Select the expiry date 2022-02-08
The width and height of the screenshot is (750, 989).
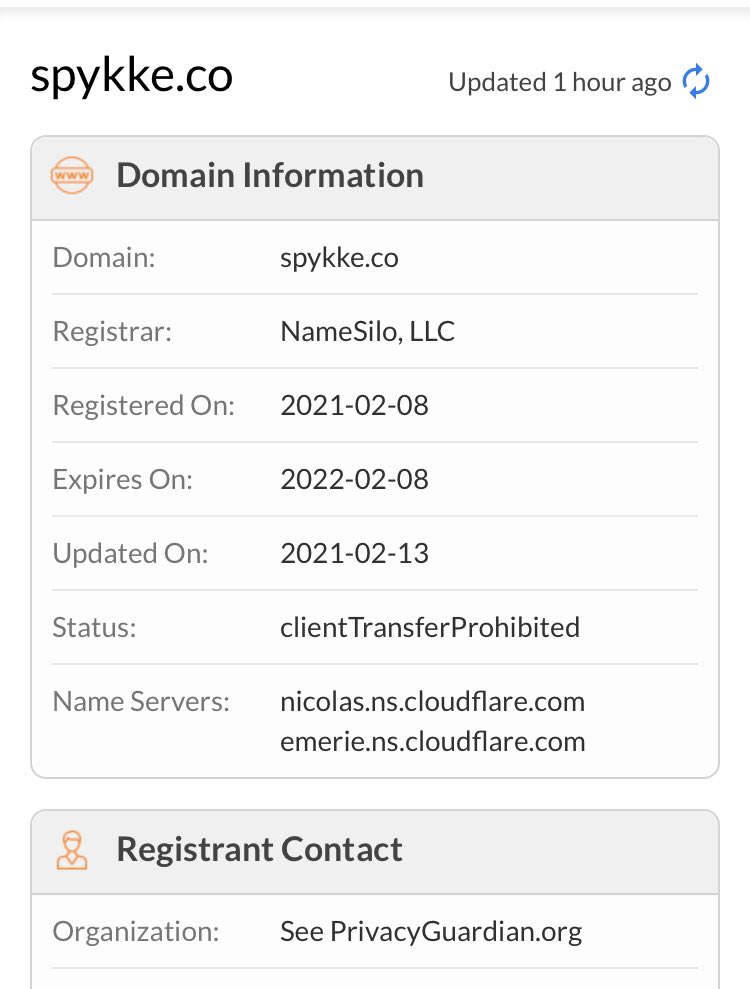354,479
